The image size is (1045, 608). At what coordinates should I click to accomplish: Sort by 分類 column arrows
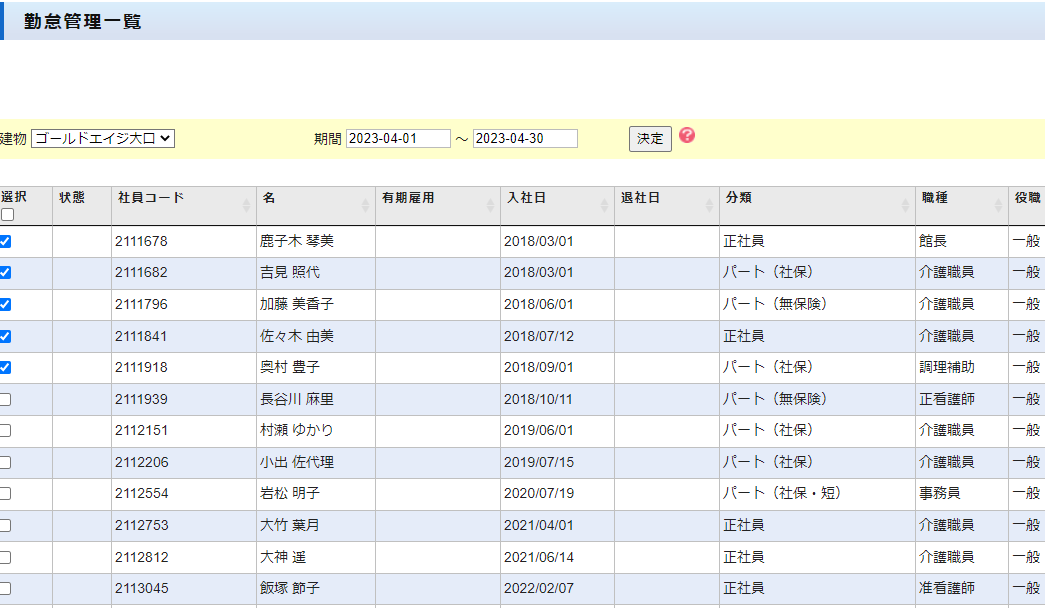[x=905, y=205]
